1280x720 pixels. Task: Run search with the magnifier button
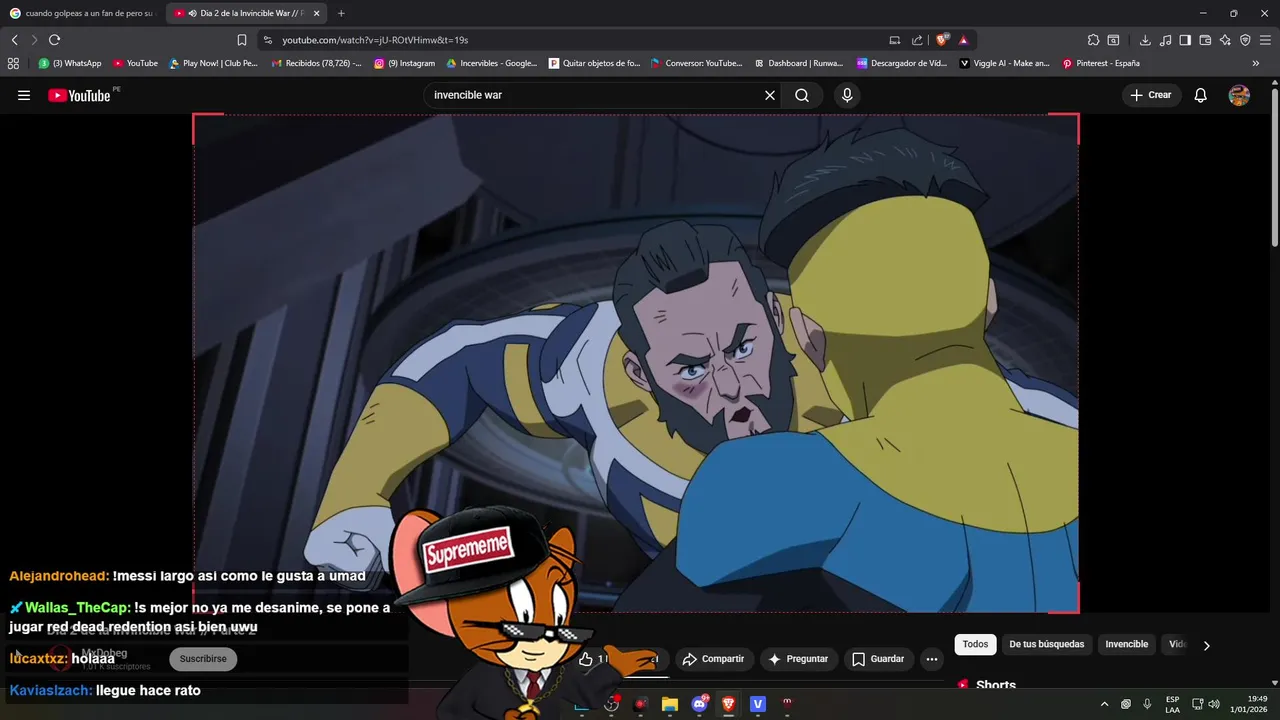coord(802,95)
